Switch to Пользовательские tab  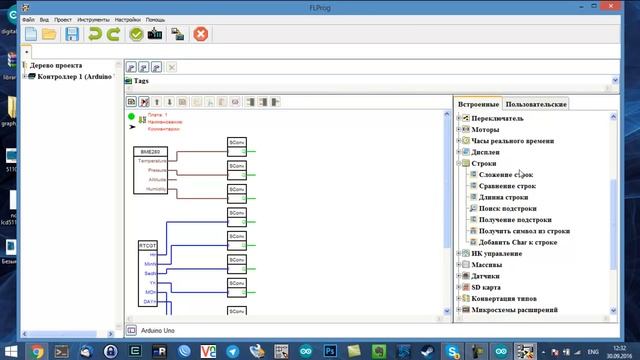tap(536, 104)
